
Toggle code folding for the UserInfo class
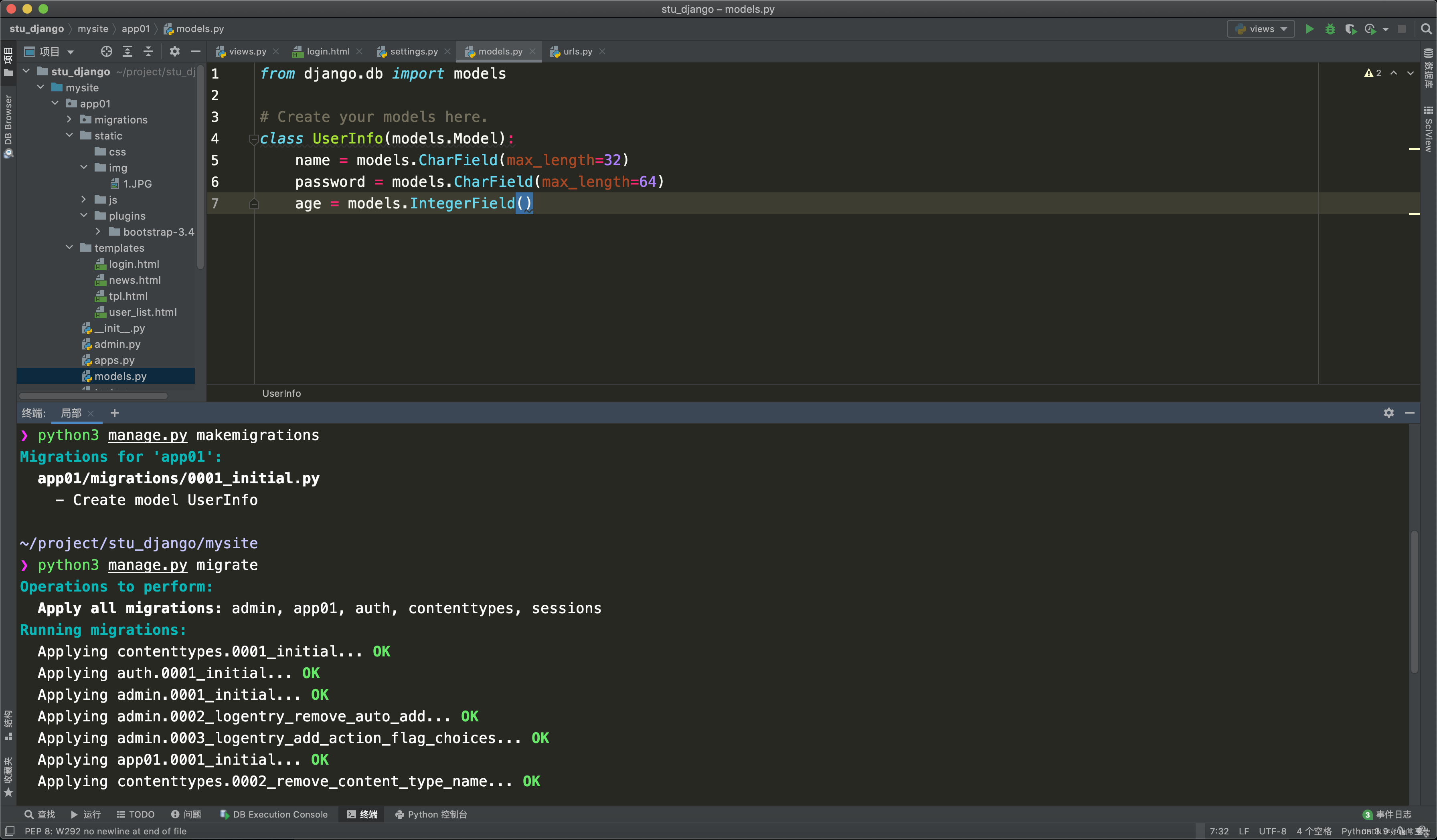pos(254,139)
